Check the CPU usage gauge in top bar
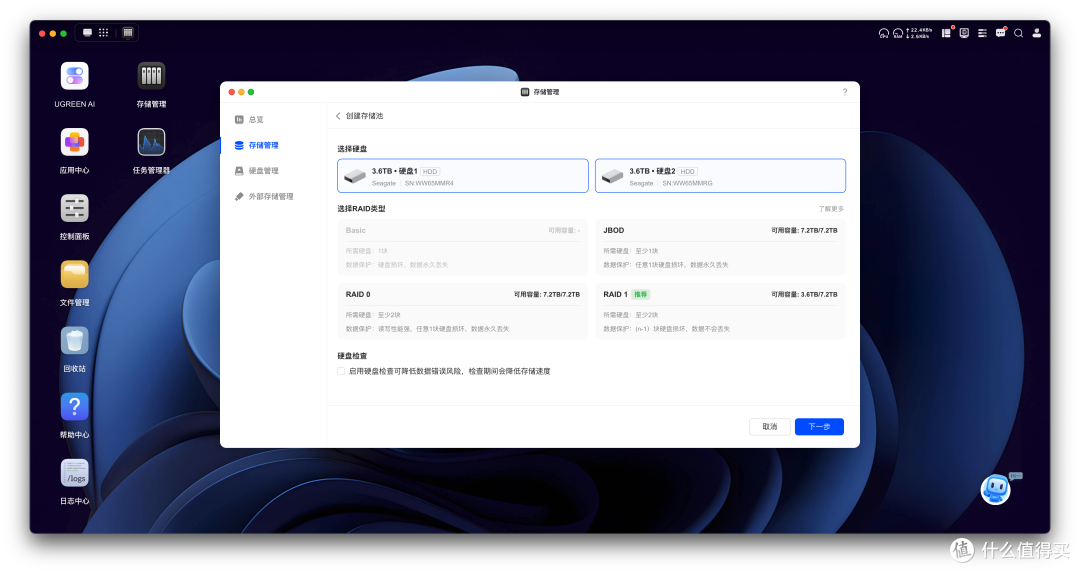The image size is (1080, 573). 884,33
